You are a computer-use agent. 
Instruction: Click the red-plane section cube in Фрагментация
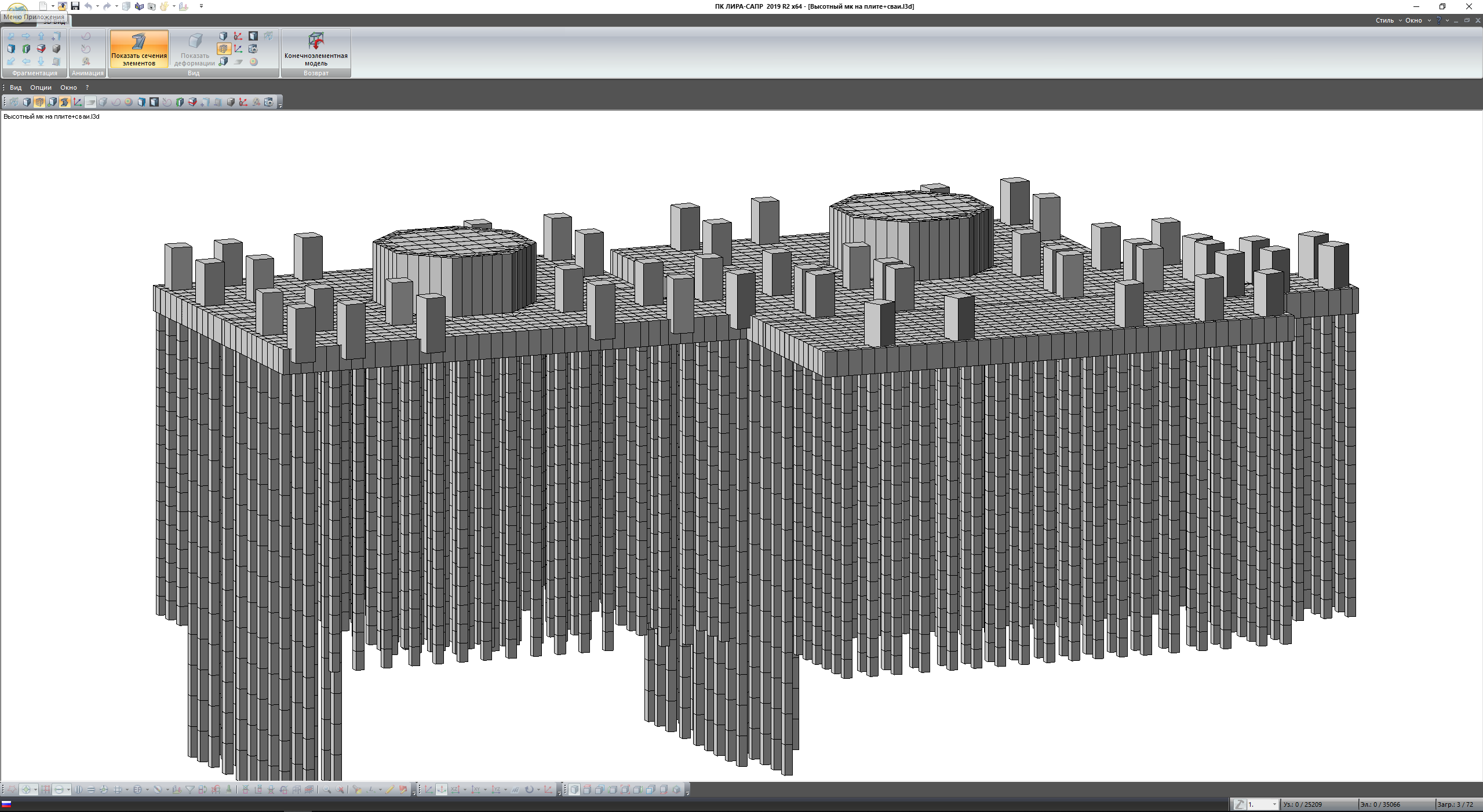41,49
